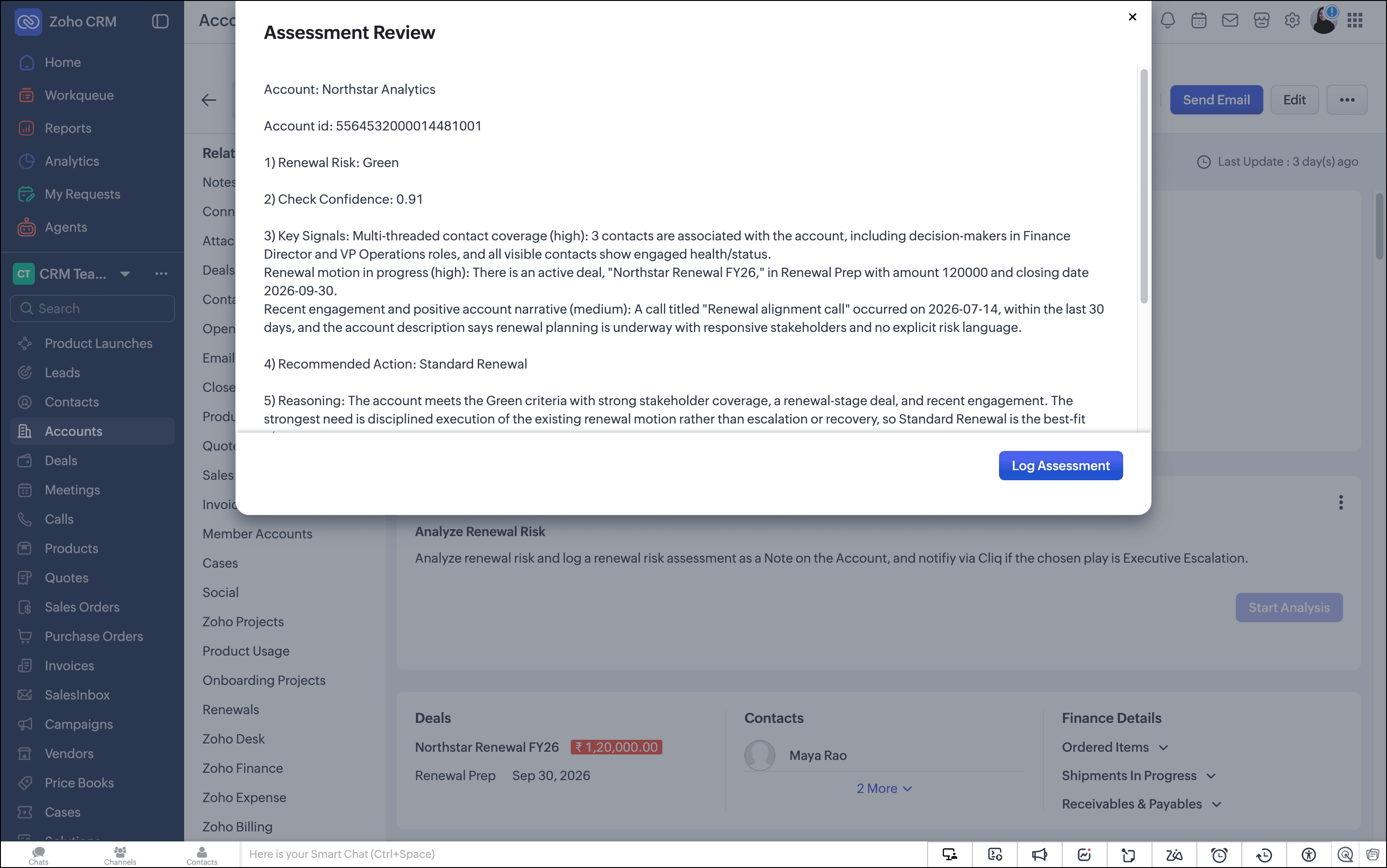Go to Reports in the sidebar
1387x868 pixels.
click(68, 128)
